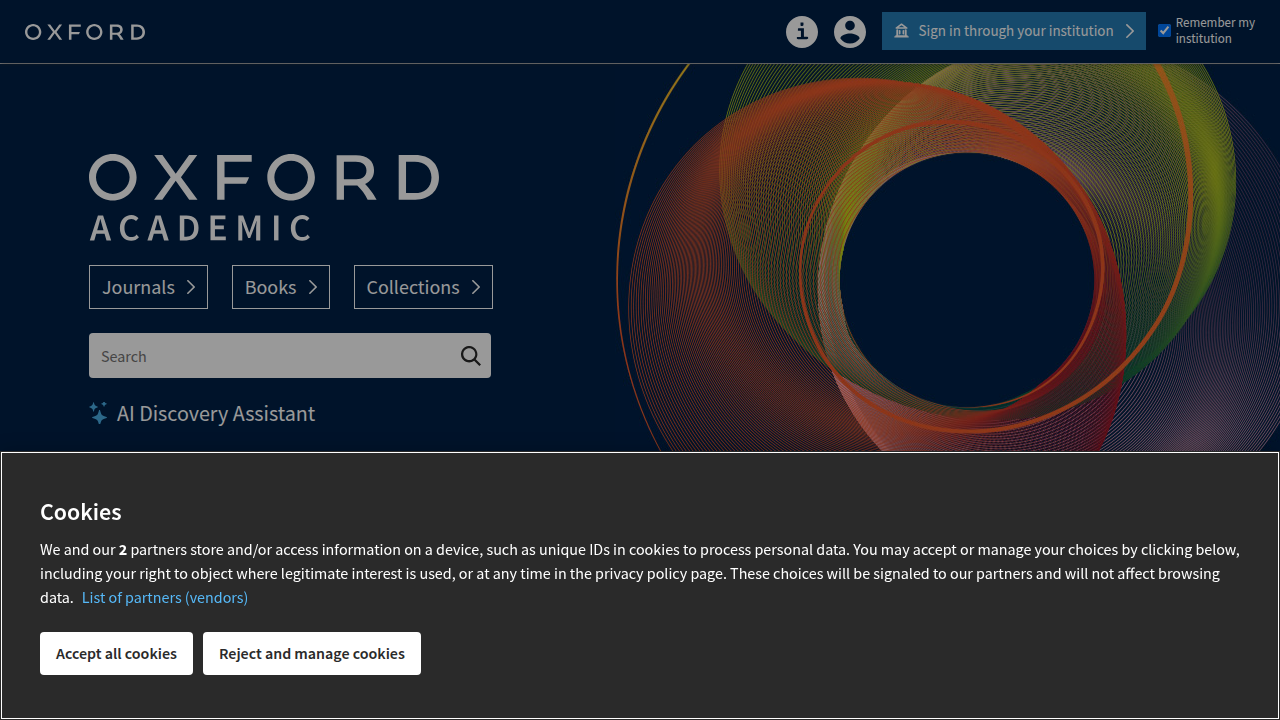Click the Oxford Academic large logo
The width and height of the screenshot is (1280, 720).
click(x=264, y=197)
